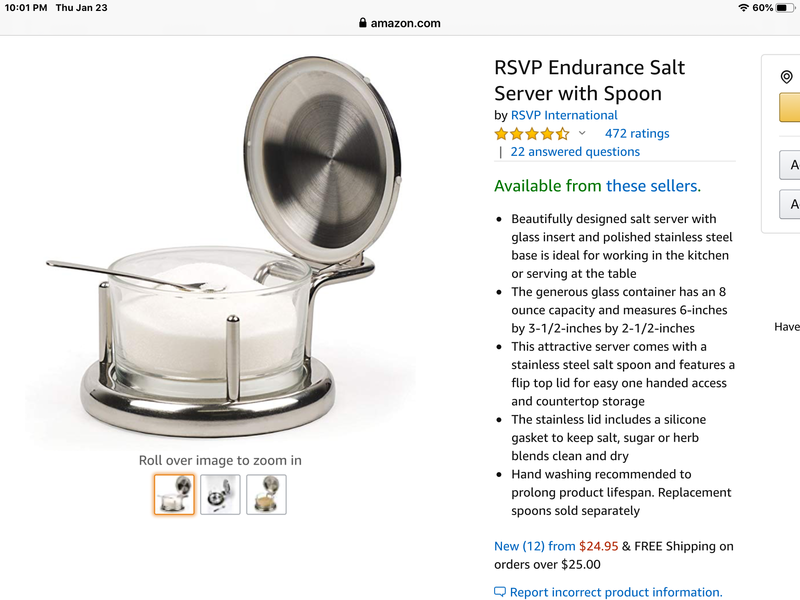
Task: Tap the location pin icon in buy box
Action: [x=786, y=77]
